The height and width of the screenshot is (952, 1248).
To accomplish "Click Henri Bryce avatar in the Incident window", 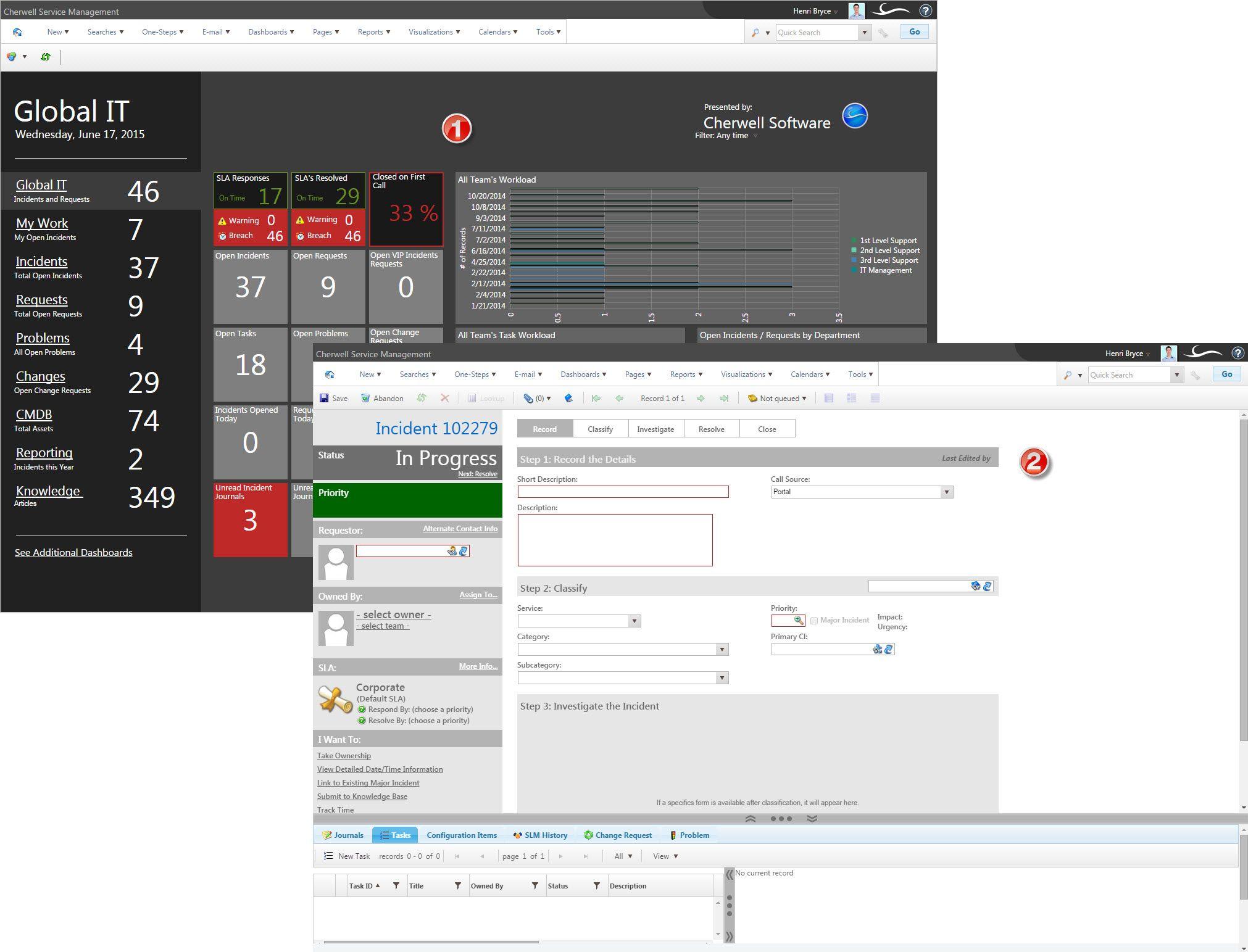I will [x=1168, y=353].
